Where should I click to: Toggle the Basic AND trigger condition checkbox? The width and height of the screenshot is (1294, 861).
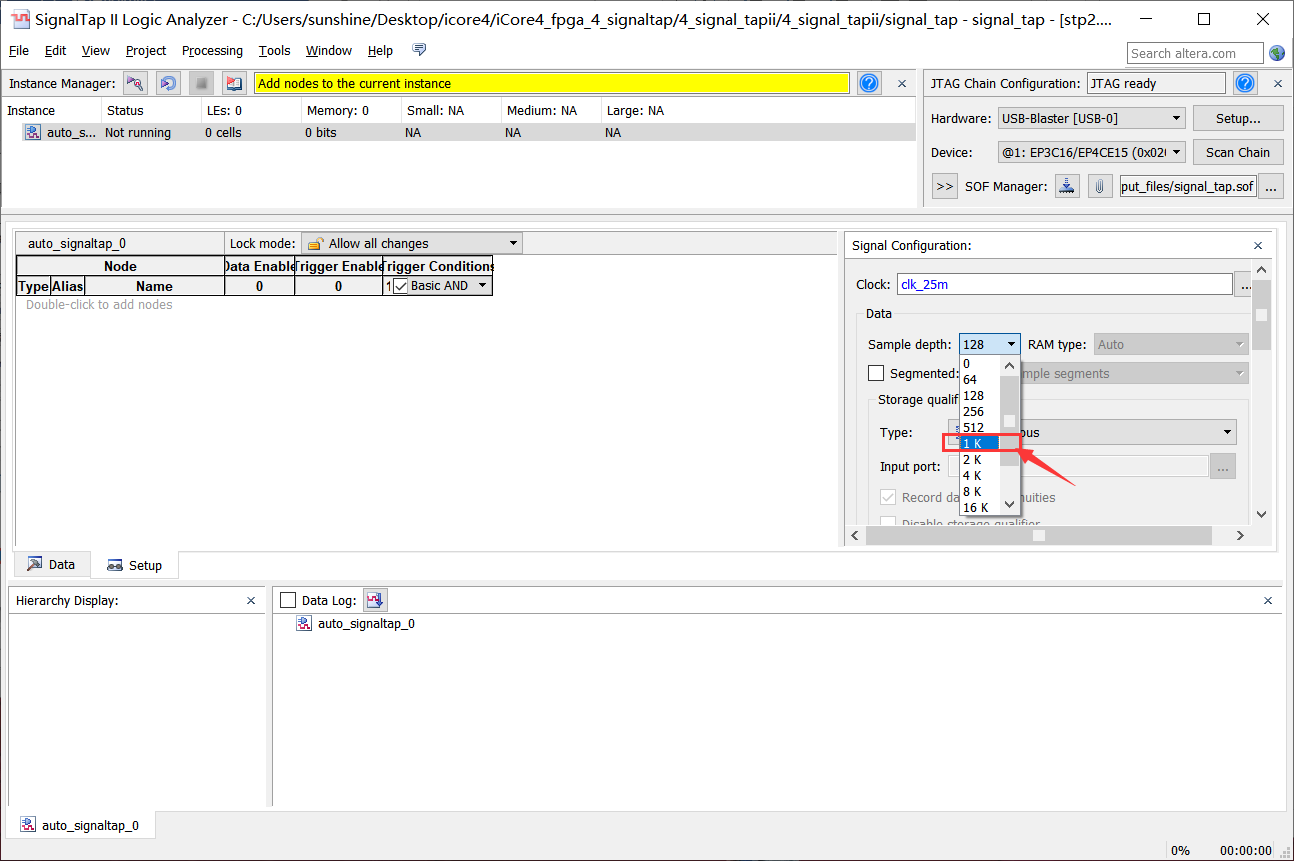point(401,286)
